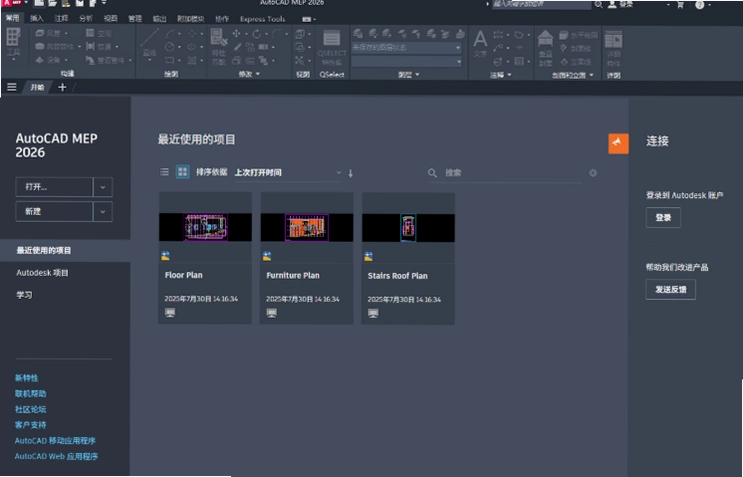Viewport: 743px width, 477px height.
Task: Select the Circle drawing tool
Action: pos(170,47)
